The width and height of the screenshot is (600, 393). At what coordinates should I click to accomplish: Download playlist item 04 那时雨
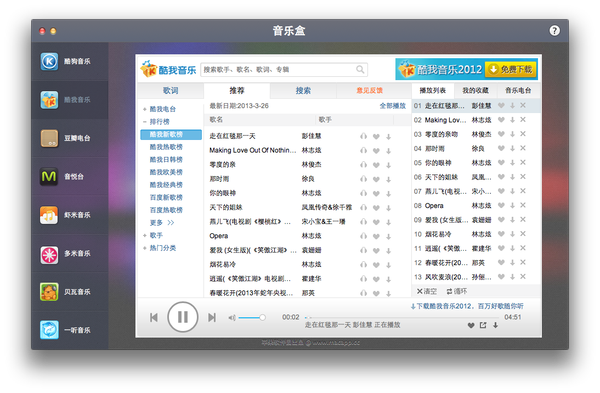(512, 148)
